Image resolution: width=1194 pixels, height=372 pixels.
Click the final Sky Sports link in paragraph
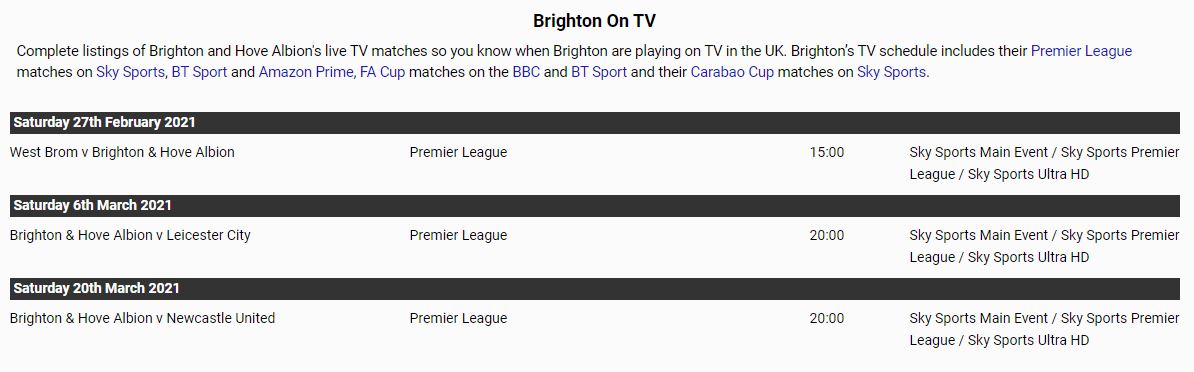(x=892, y=72)
